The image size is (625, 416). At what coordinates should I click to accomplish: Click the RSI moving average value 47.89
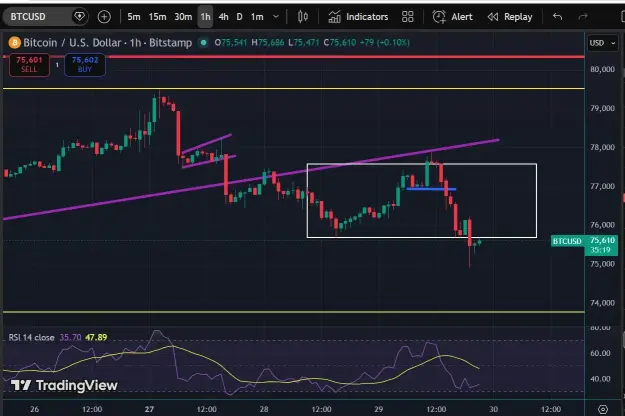pos(96,338)
